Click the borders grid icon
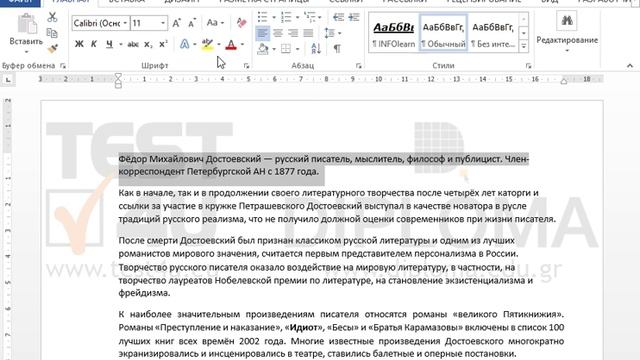Image resolution: width=640 pixels, height=360 pixels. click(x=286, y=49)
